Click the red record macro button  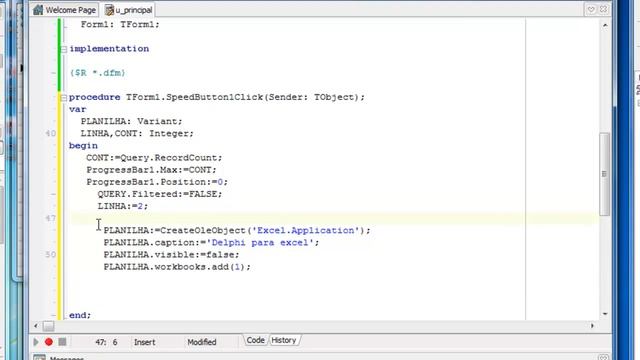tap(49, 342)
